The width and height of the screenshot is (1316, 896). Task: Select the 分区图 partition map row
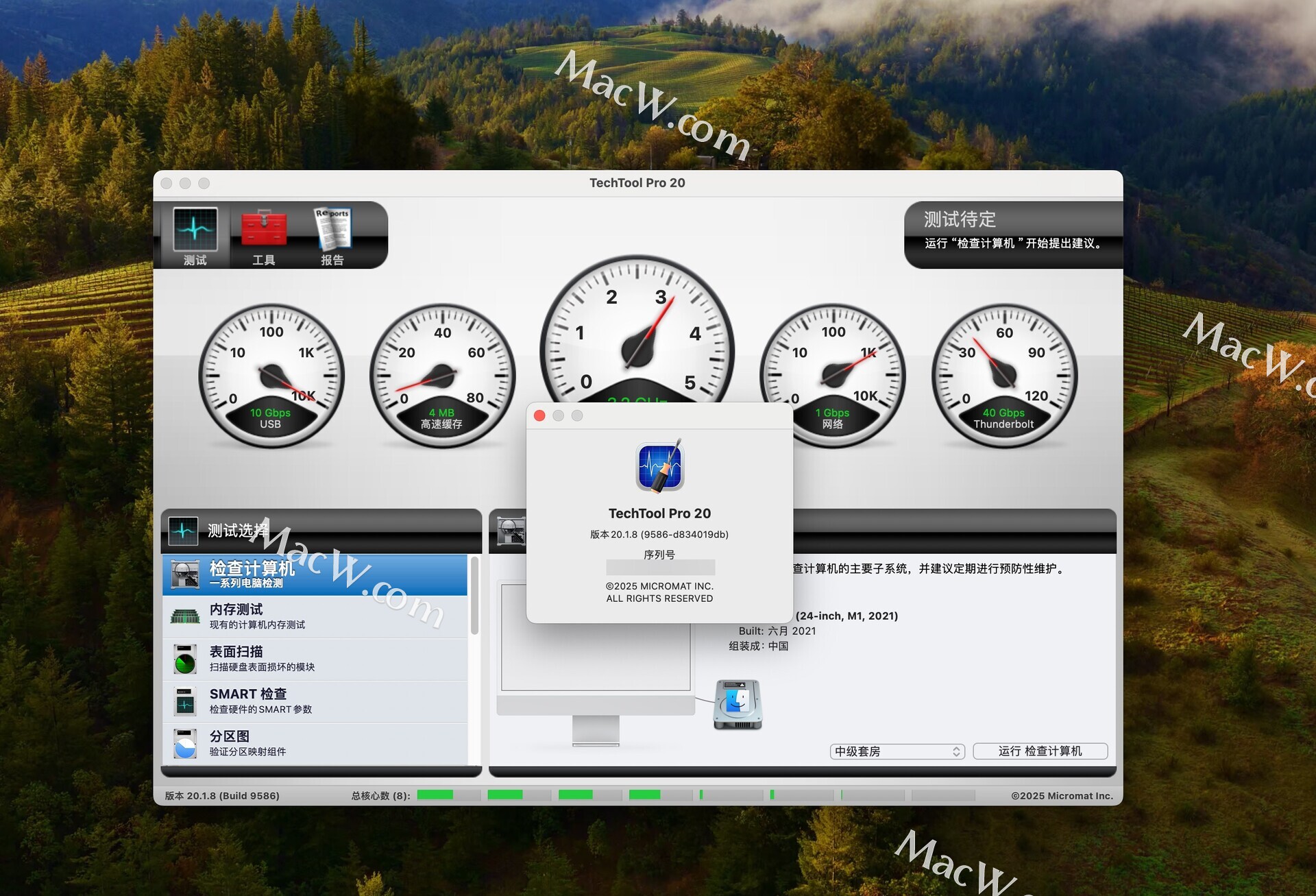[315, 744]
